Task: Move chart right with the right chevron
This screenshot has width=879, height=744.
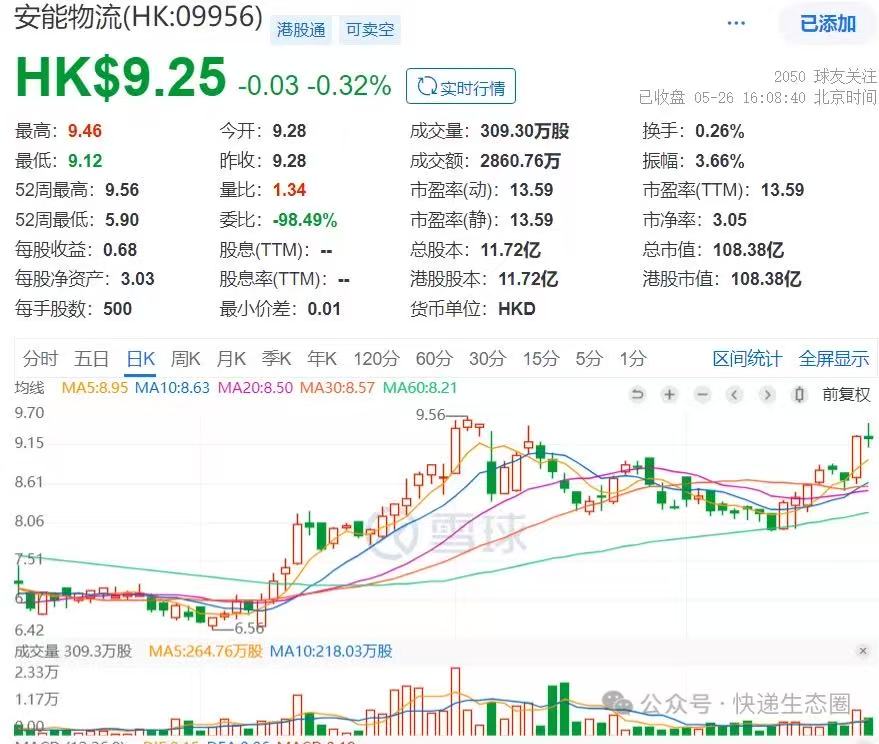Action: (x=767, y=395)
